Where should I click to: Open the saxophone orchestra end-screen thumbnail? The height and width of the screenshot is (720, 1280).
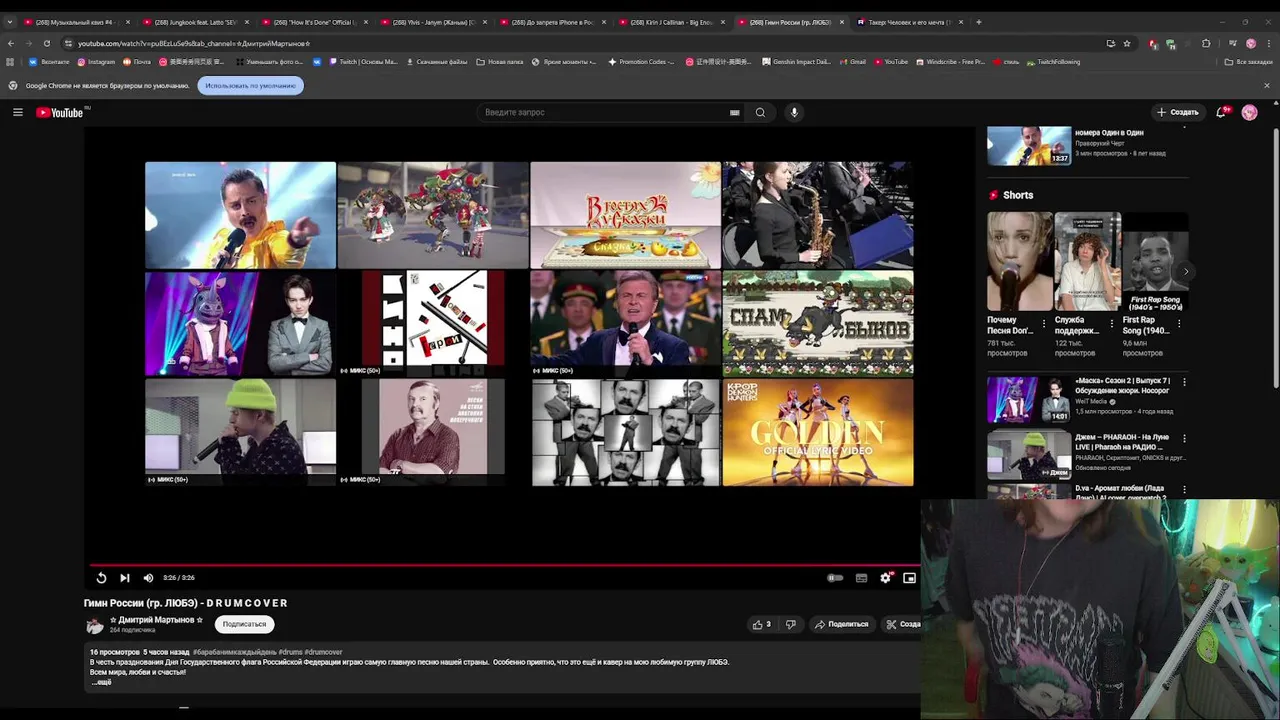(x=818, y=215)
